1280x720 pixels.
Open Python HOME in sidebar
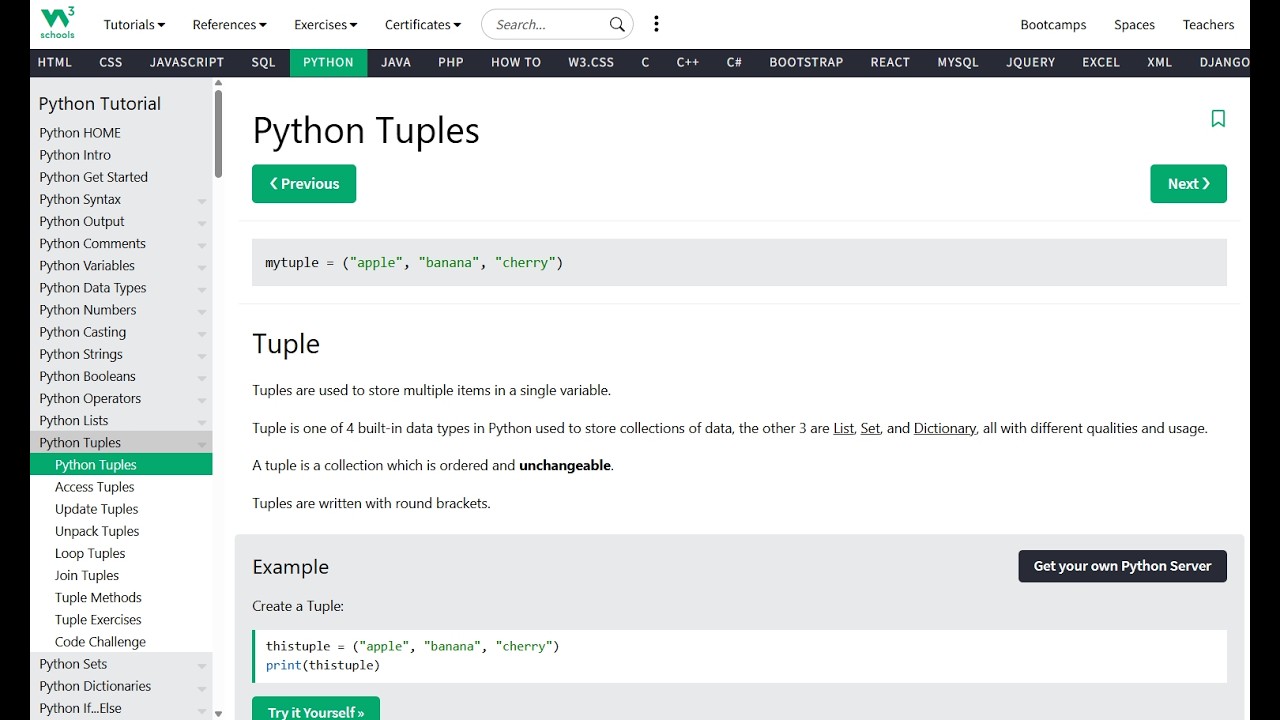(x=121, y=133)
